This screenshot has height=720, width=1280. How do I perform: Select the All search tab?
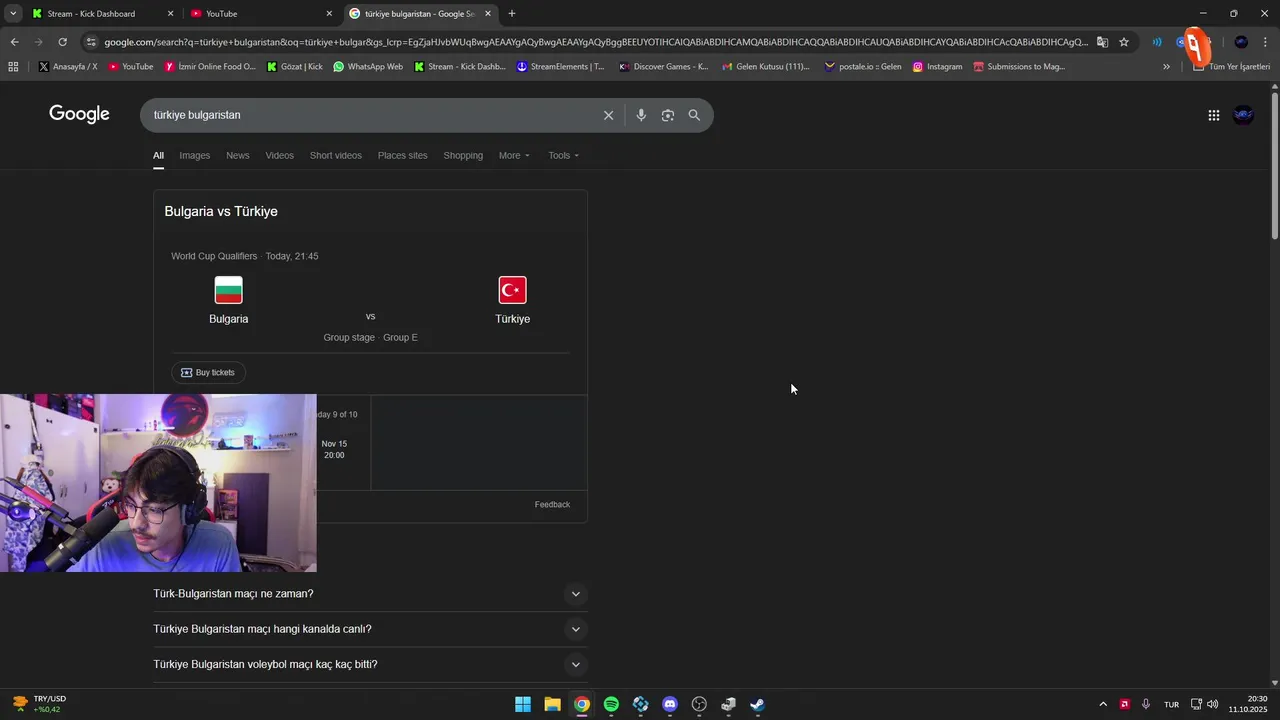(158, 155)
